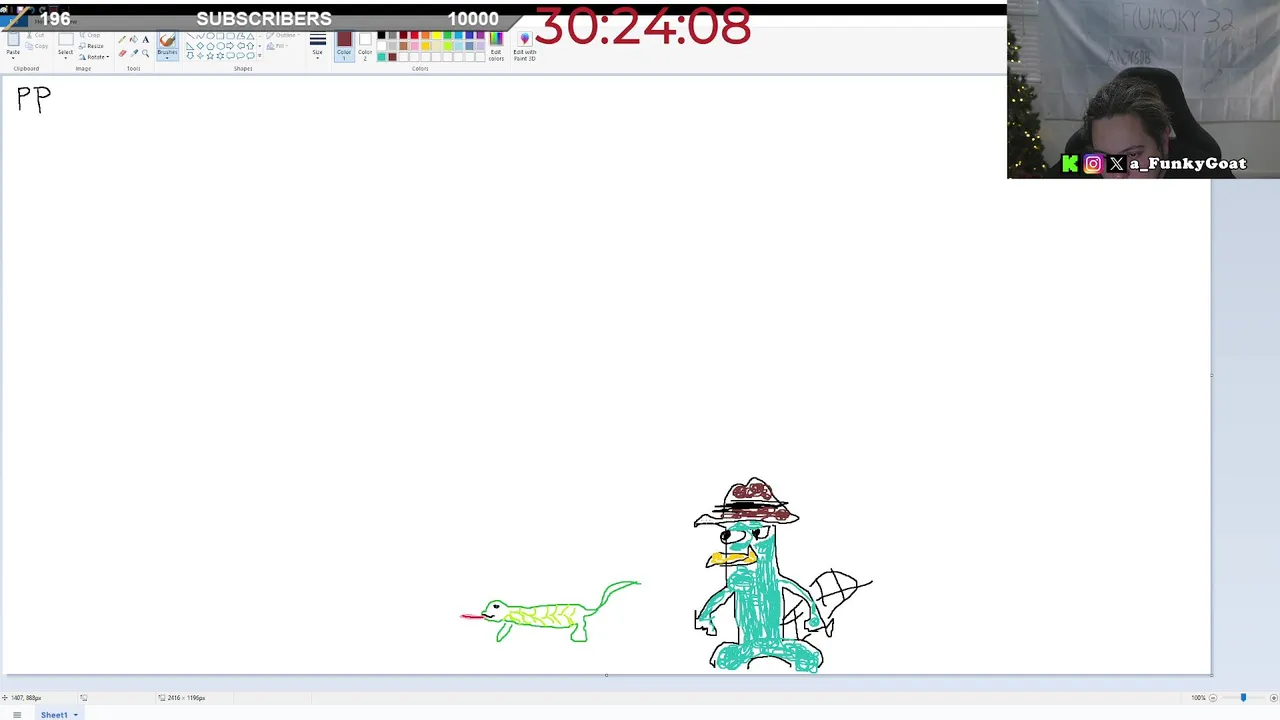Click the a_FunkyGoat username overlay

point(1188,164)
